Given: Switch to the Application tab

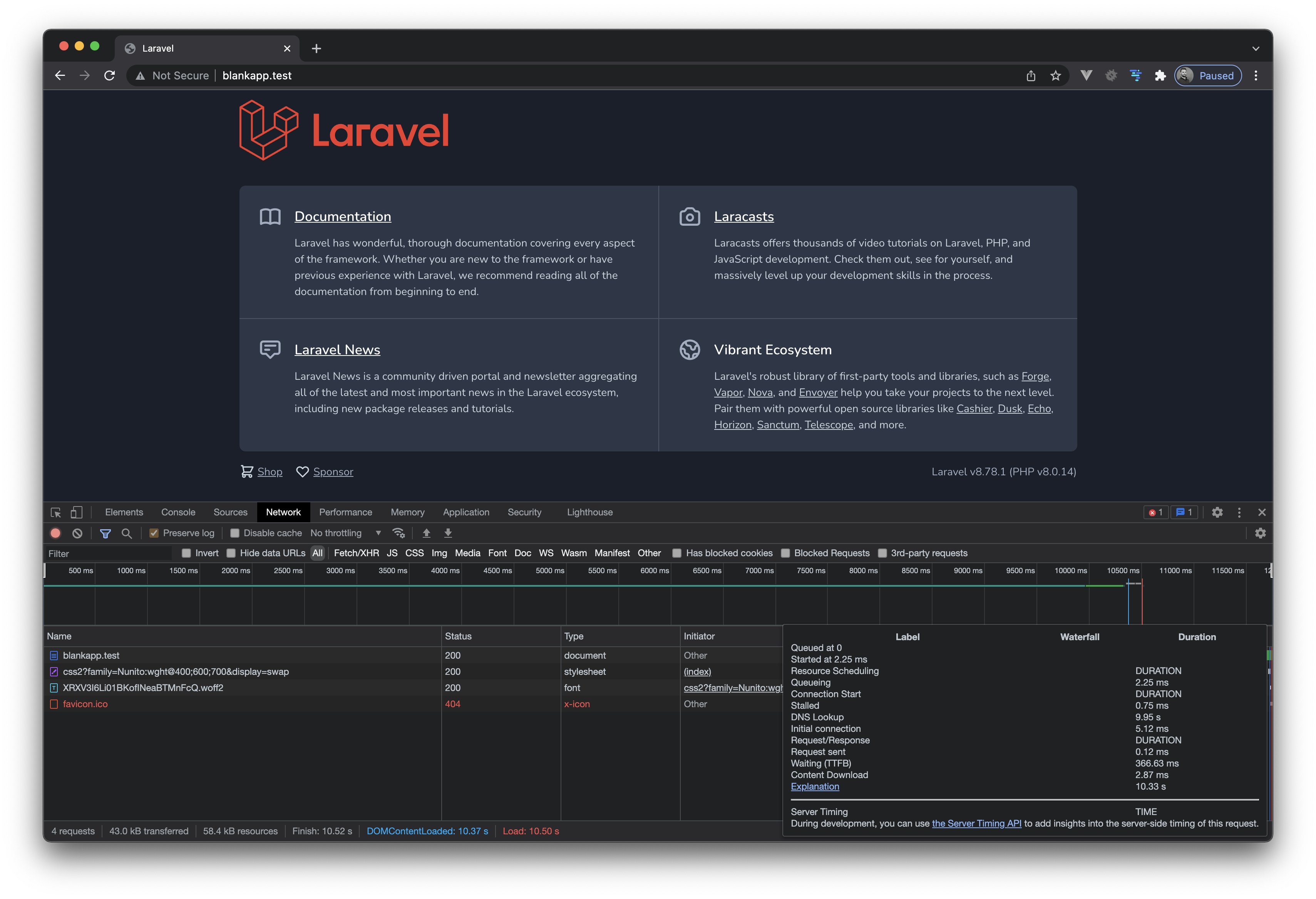Looking at the screenshot, I should coord(466,512).
